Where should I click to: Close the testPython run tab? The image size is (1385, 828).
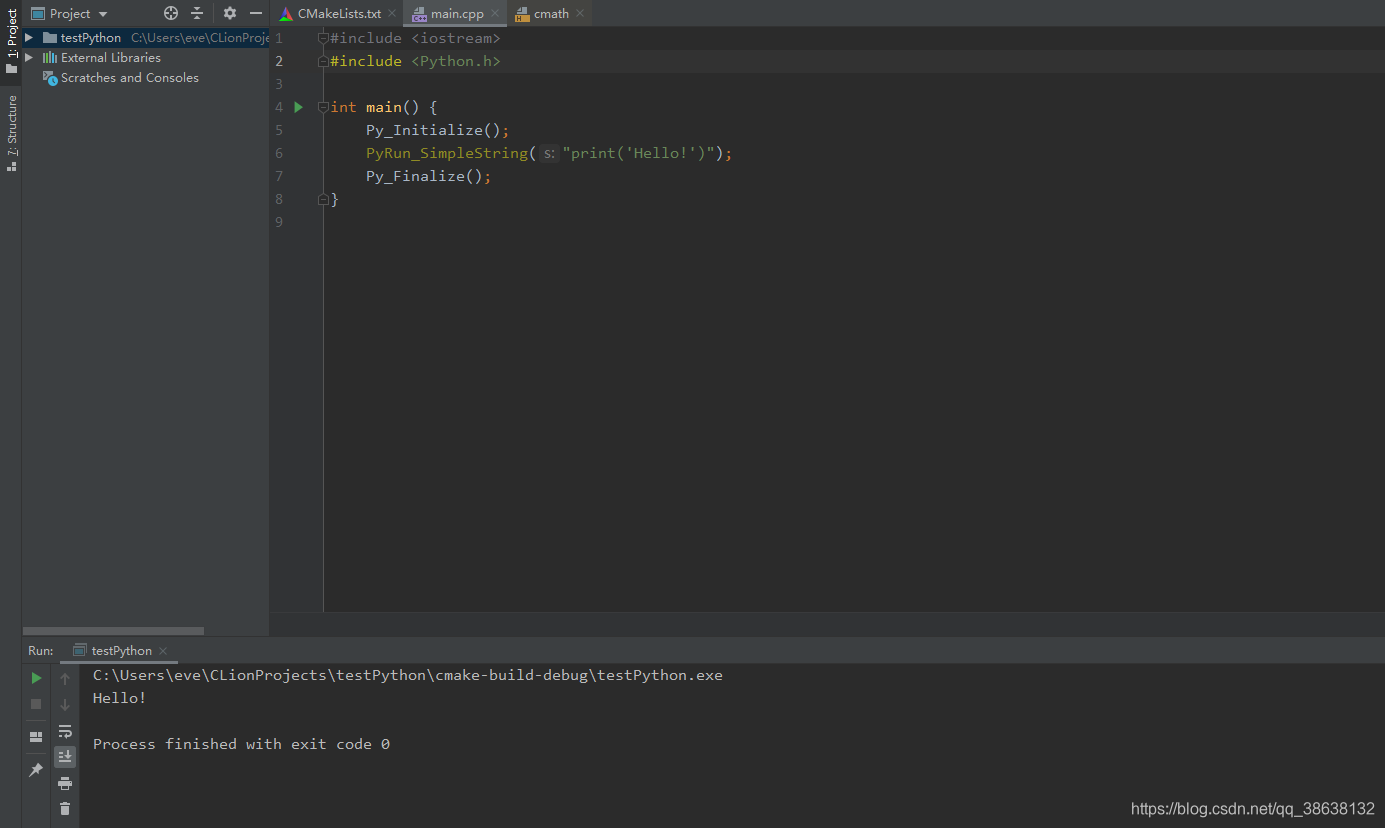point(163,651)
